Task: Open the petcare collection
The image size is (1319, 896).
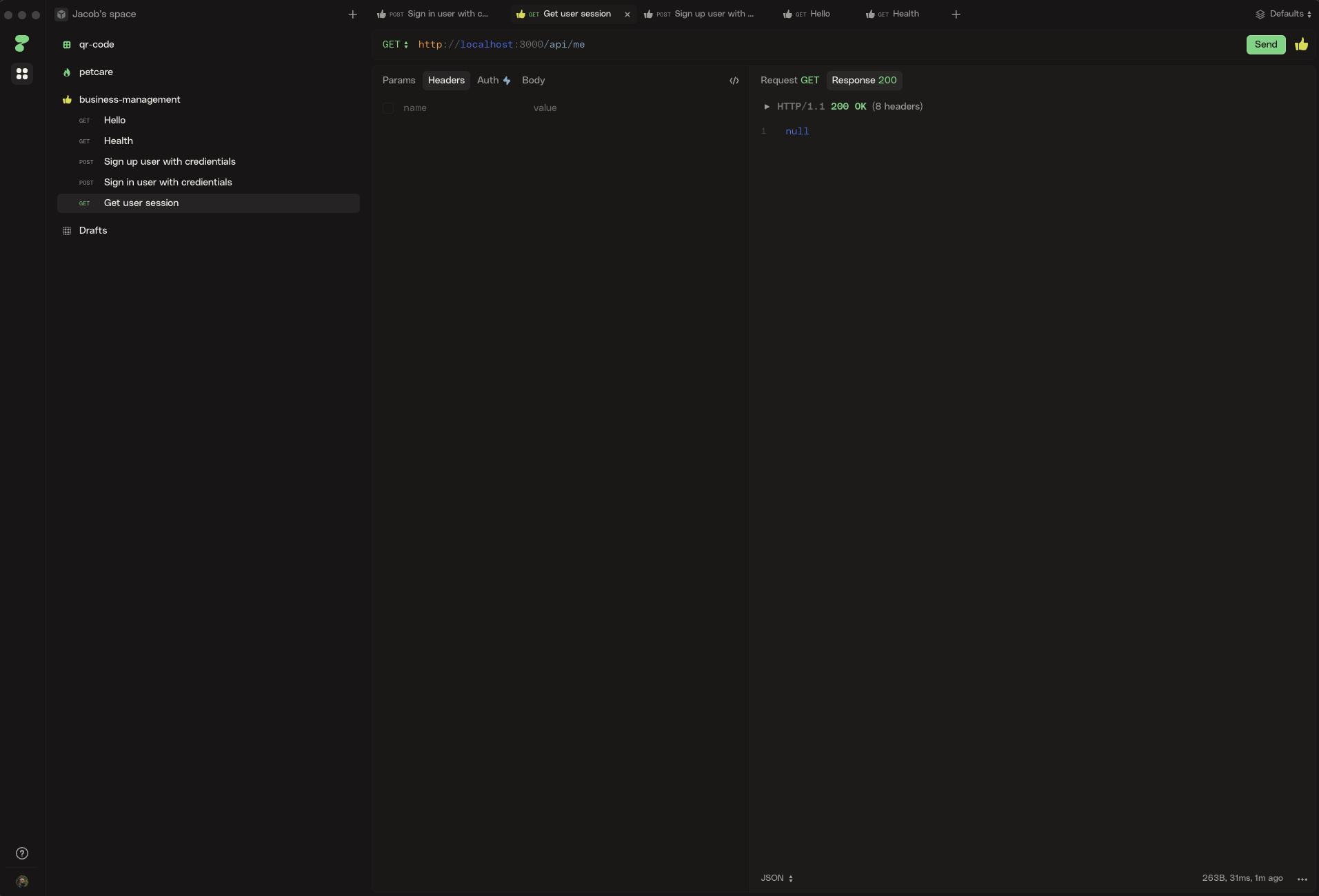Action: pyautogui.click(x=96, y=72)
